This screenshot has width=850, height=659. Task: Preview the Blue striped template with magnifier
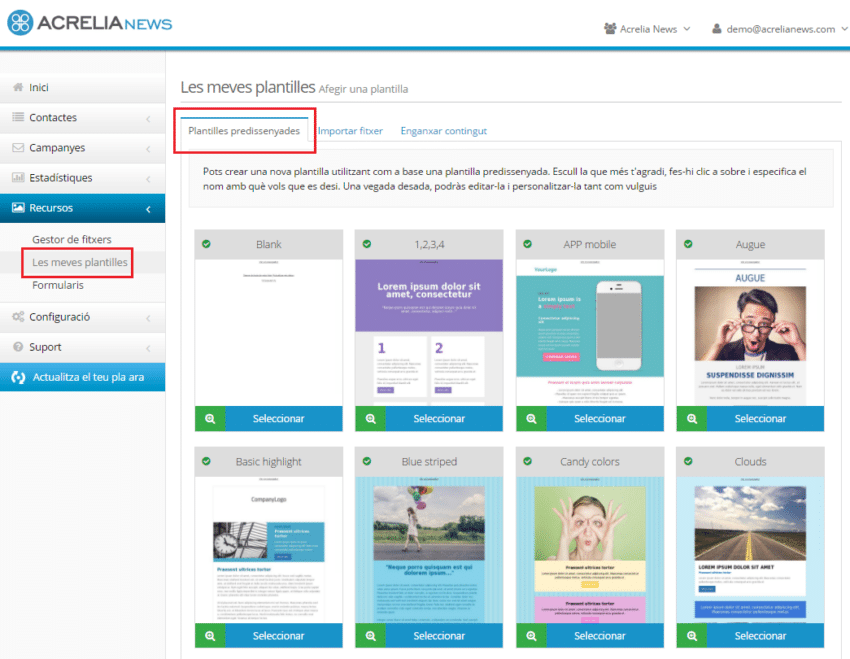[371, 636]
